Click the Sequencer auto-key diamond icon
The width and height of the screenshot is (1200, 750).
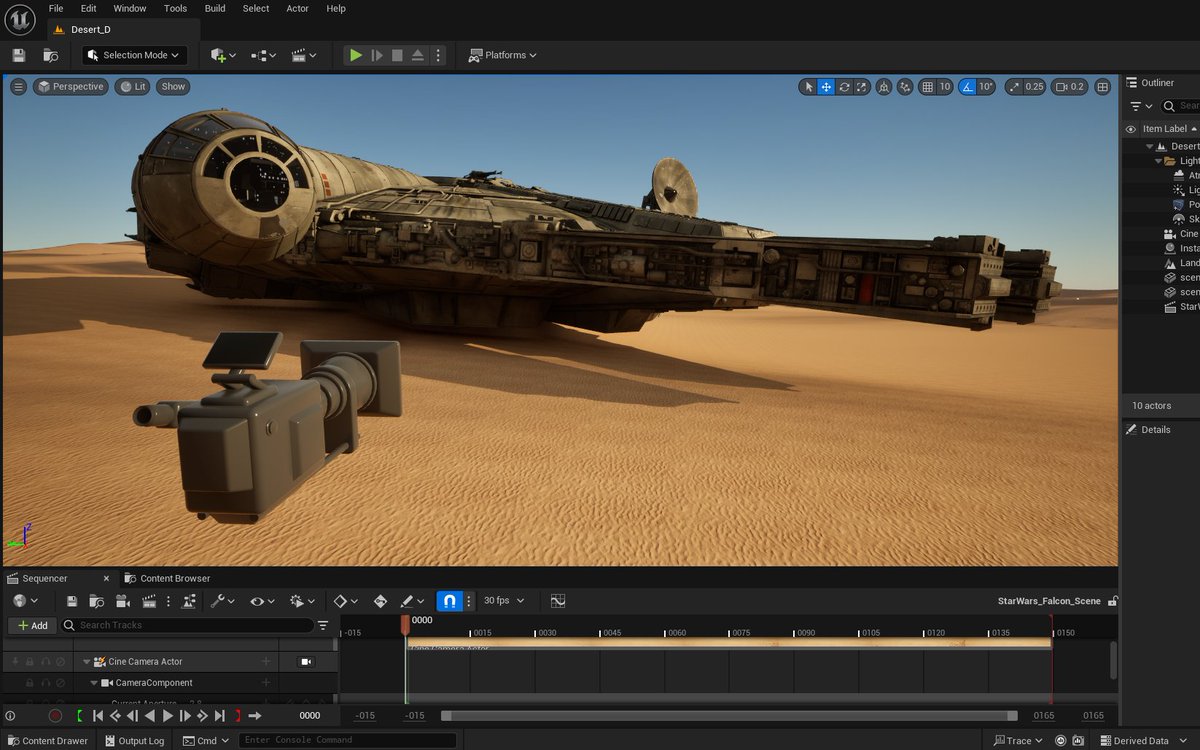(380, 601)
